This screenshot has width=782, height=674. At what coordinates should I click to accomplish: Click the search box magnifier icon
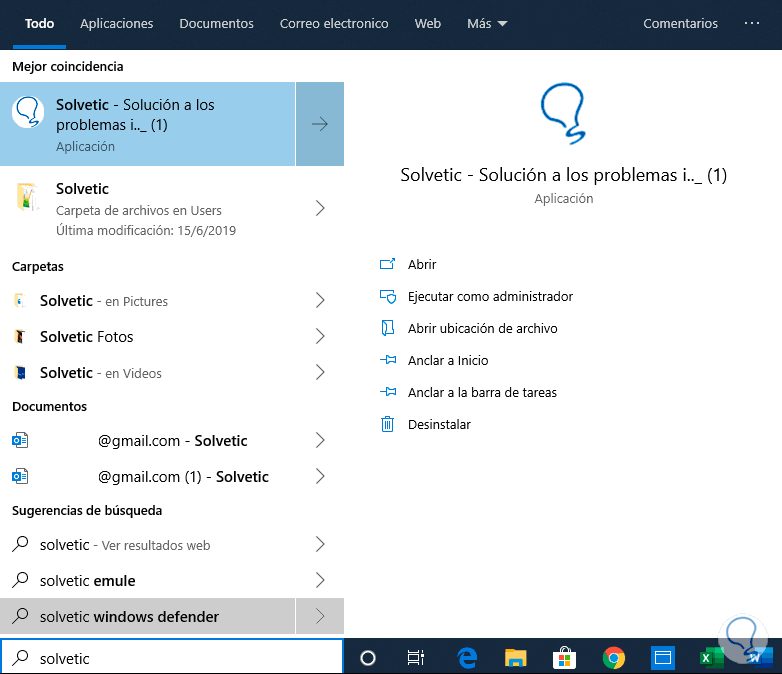point(20,658)
